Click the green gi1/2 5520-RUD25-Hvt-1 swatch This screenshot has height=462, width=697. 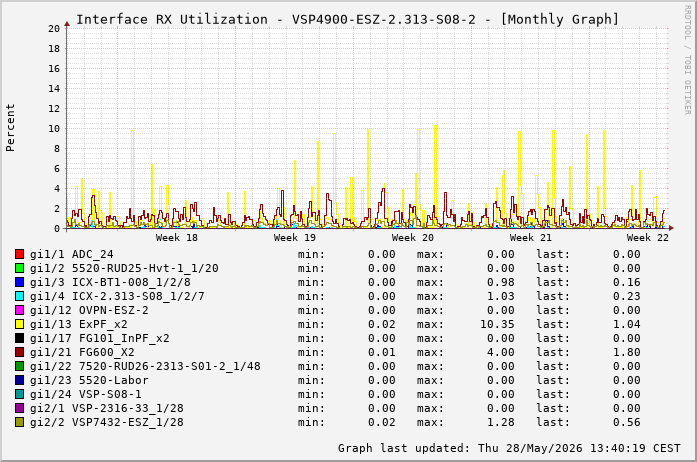tap(19, 268)
